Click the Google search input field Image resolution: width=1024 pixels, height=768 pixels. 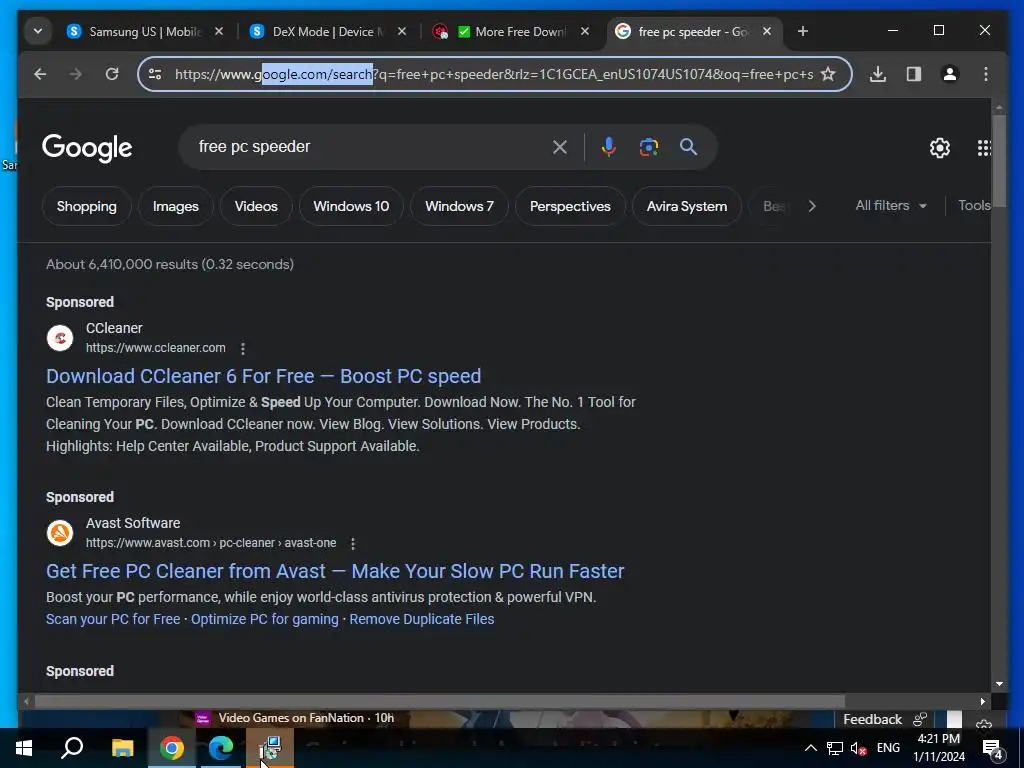[369, 147]
